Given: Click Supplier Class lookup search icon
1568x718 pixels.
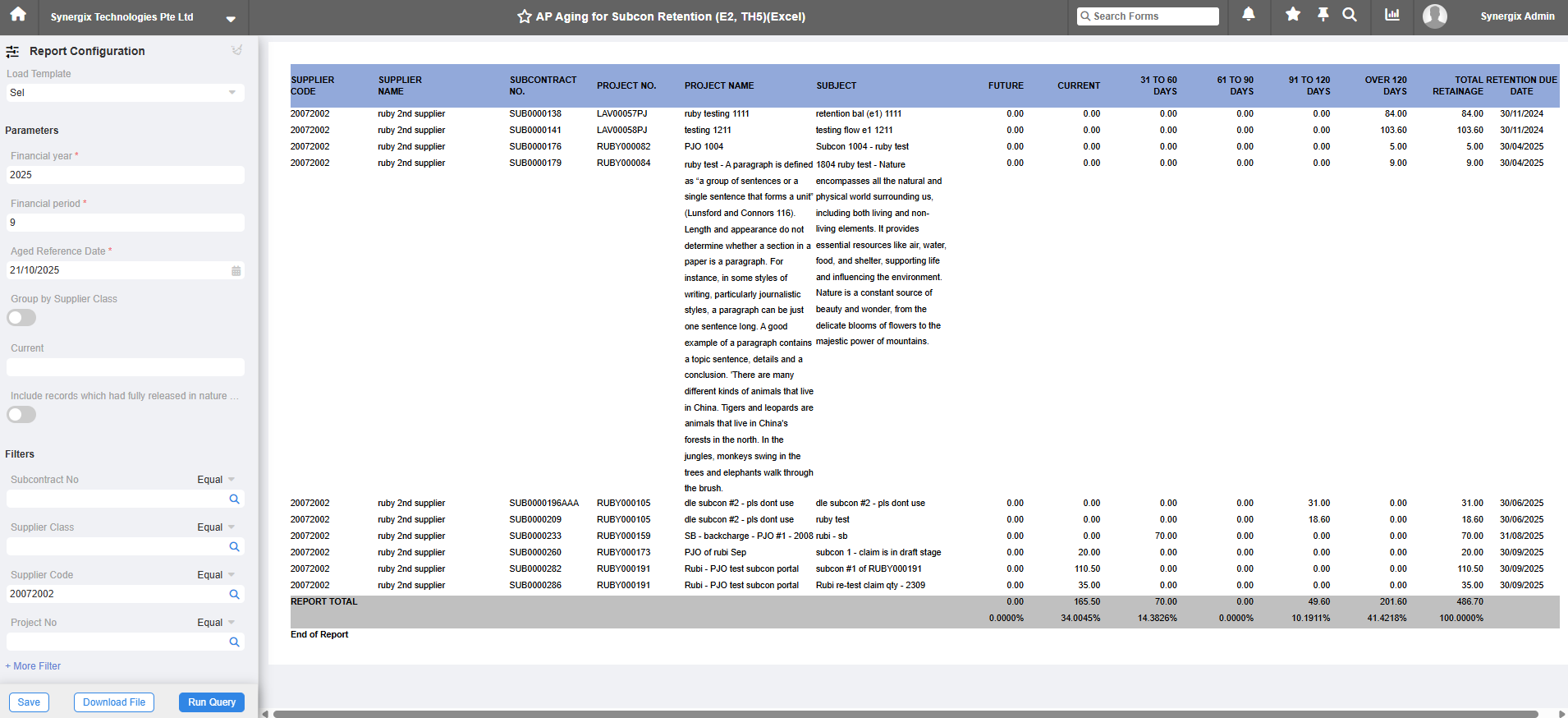Looking at the screenshot, I should coord(235,546).
